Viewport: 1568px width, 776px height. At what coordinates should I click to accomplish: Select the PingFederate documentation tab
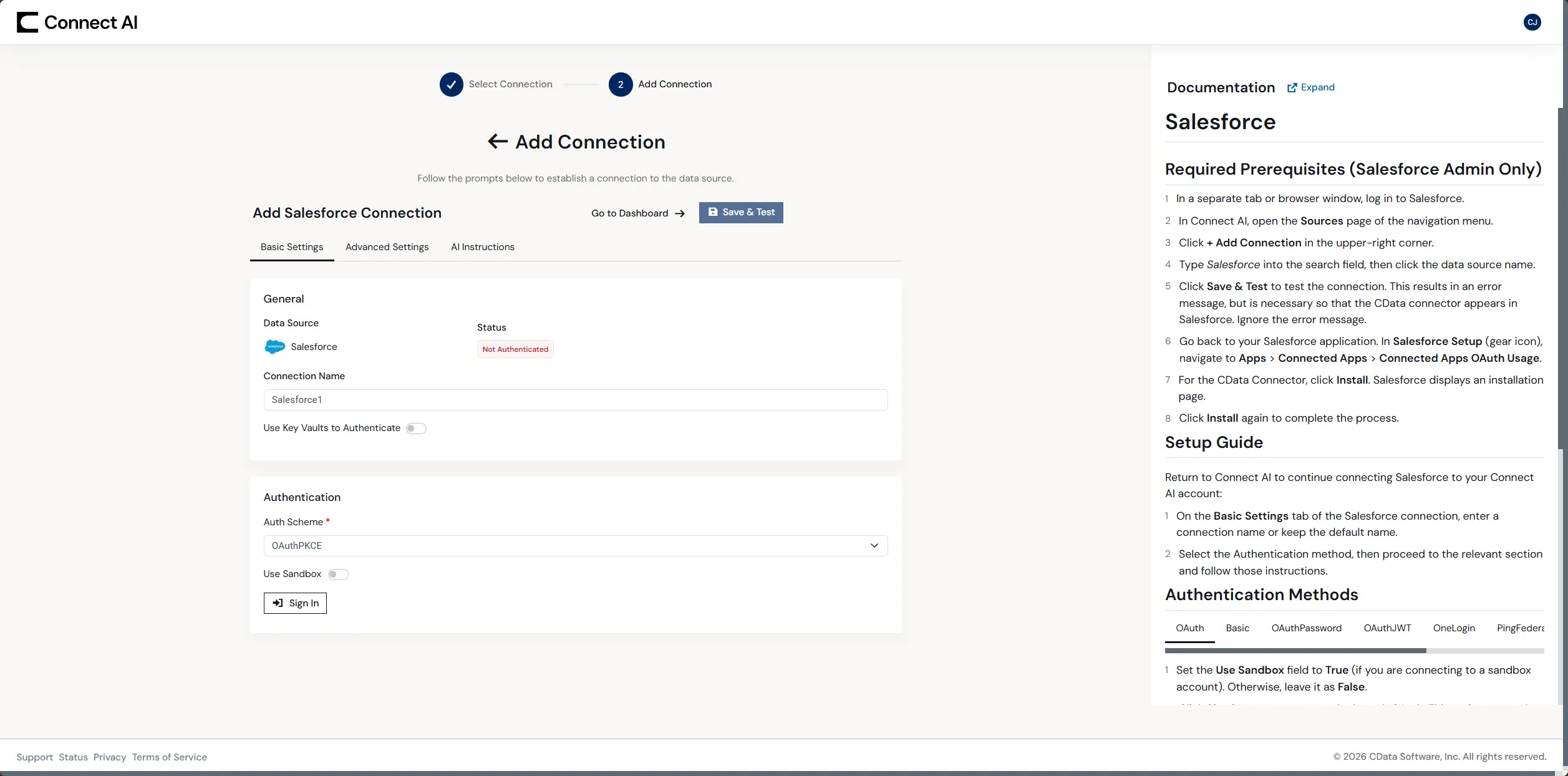(x=1520, y=628)
